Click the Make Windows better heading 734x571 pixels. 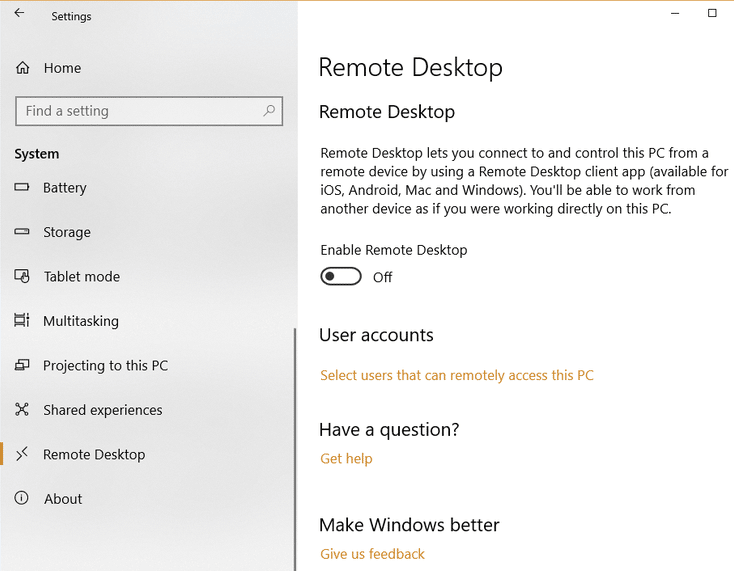(409, 525)
